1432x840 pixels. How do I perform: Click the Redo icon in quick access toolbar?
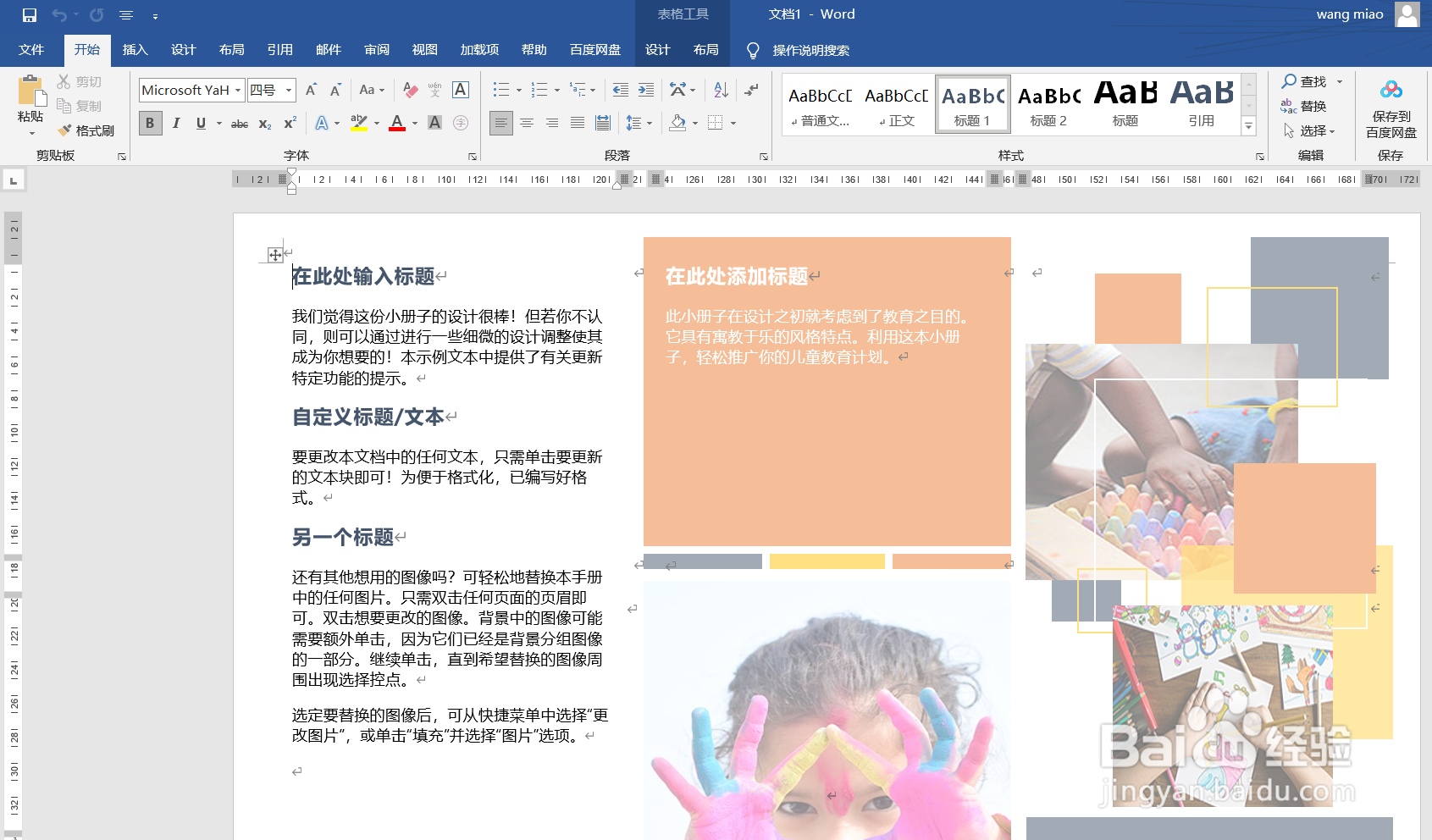pos(97,15)
